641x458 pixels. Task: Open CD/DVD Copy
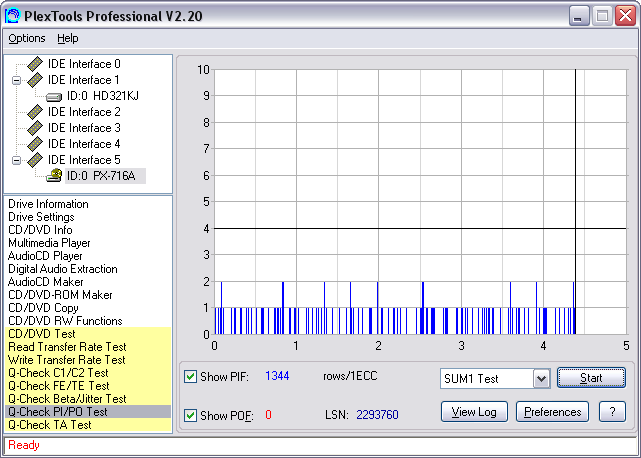coord(43,308)
